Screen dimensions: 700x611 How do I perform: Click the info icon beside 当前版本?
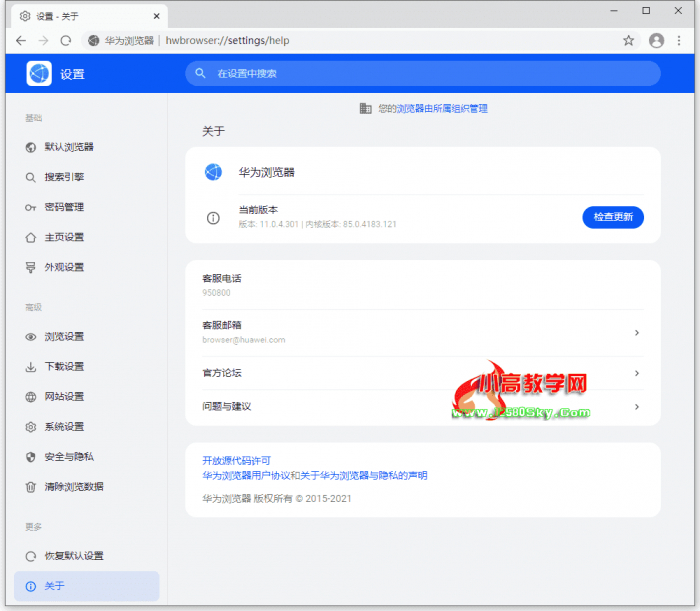pyautogui.click(x=213, y=218)
